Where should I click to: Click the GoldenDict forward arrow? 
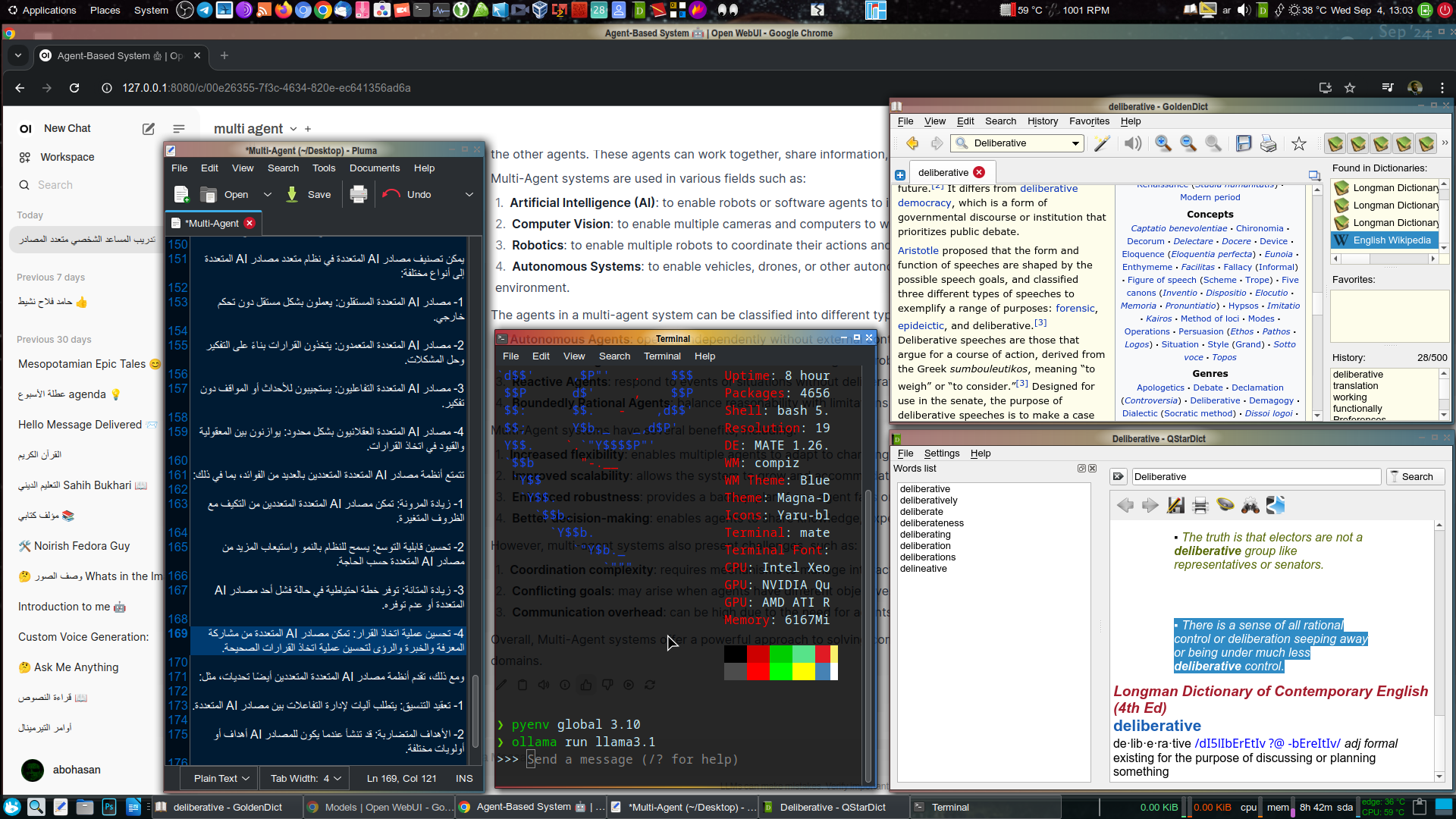coord(937,143)
